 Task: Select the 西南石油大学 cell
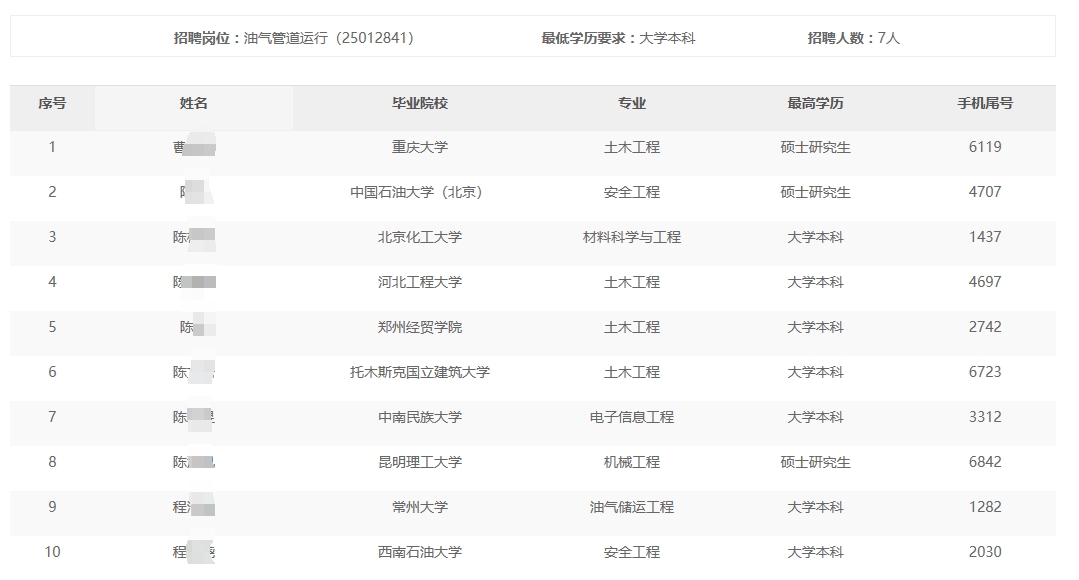pos(420,552)
